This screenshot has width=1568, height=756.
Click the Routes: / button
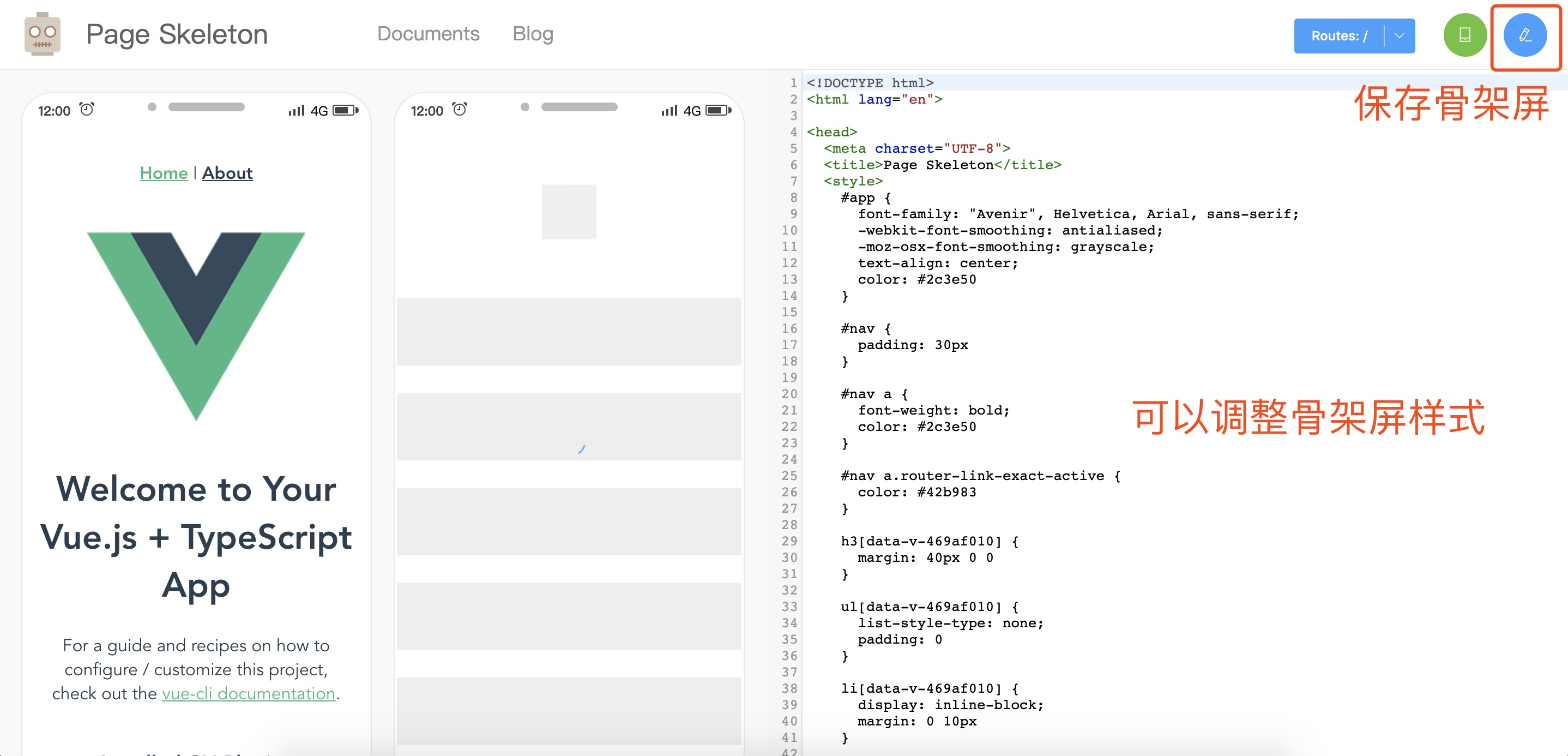[1338, 36]
